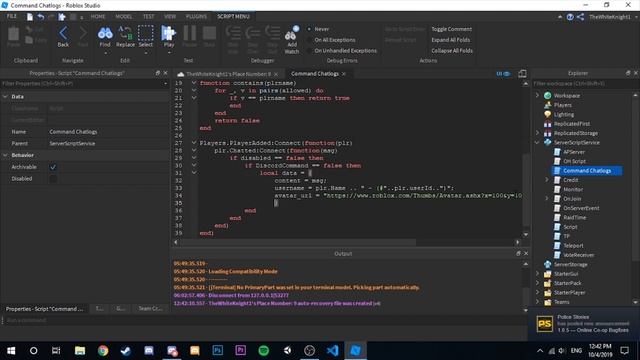
Task: Expand the OnJoin script node
Action: [547, 198]
